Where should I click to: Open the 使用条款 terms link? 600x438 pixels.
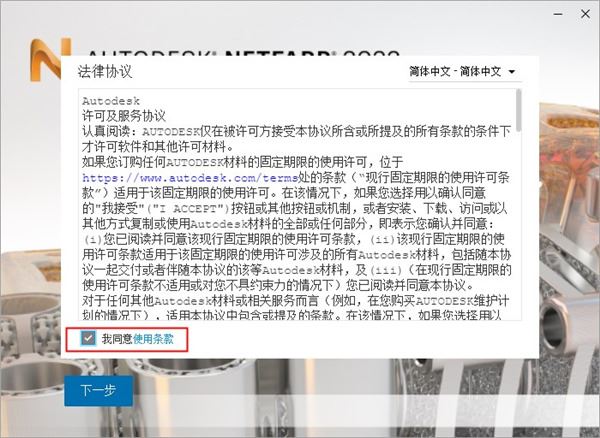click(x=153, y=339)
